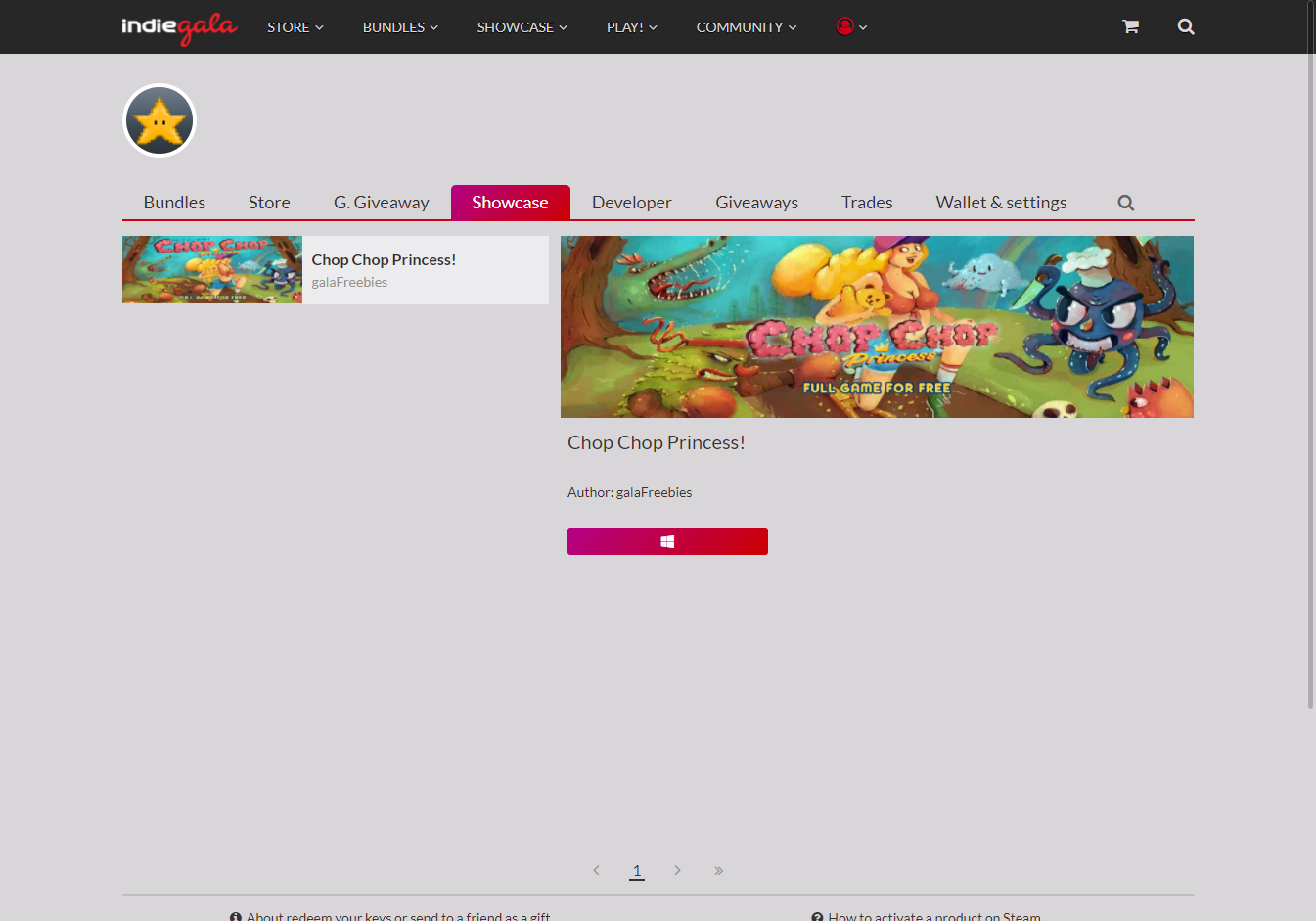Click galaFreebies under list entry

(x=349, y=282)
